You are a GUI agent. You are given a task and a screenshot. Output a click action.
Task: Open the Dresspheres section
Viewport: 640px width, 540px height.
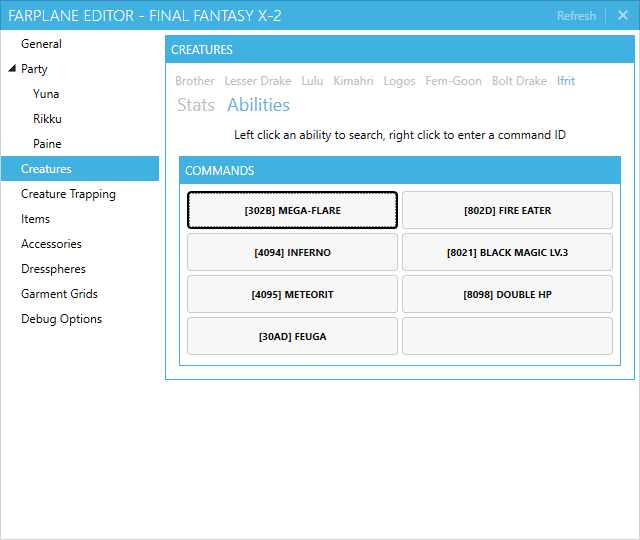coord(53,269)
